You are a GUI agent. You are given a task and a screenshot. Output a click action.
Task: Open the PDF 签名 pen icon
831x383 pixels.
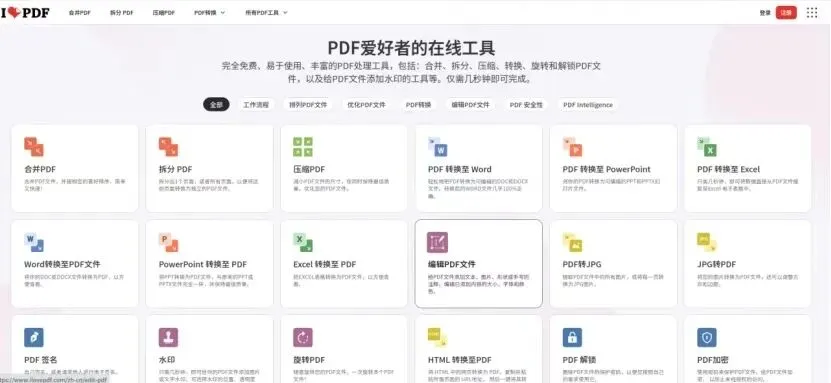pos(33,337)
